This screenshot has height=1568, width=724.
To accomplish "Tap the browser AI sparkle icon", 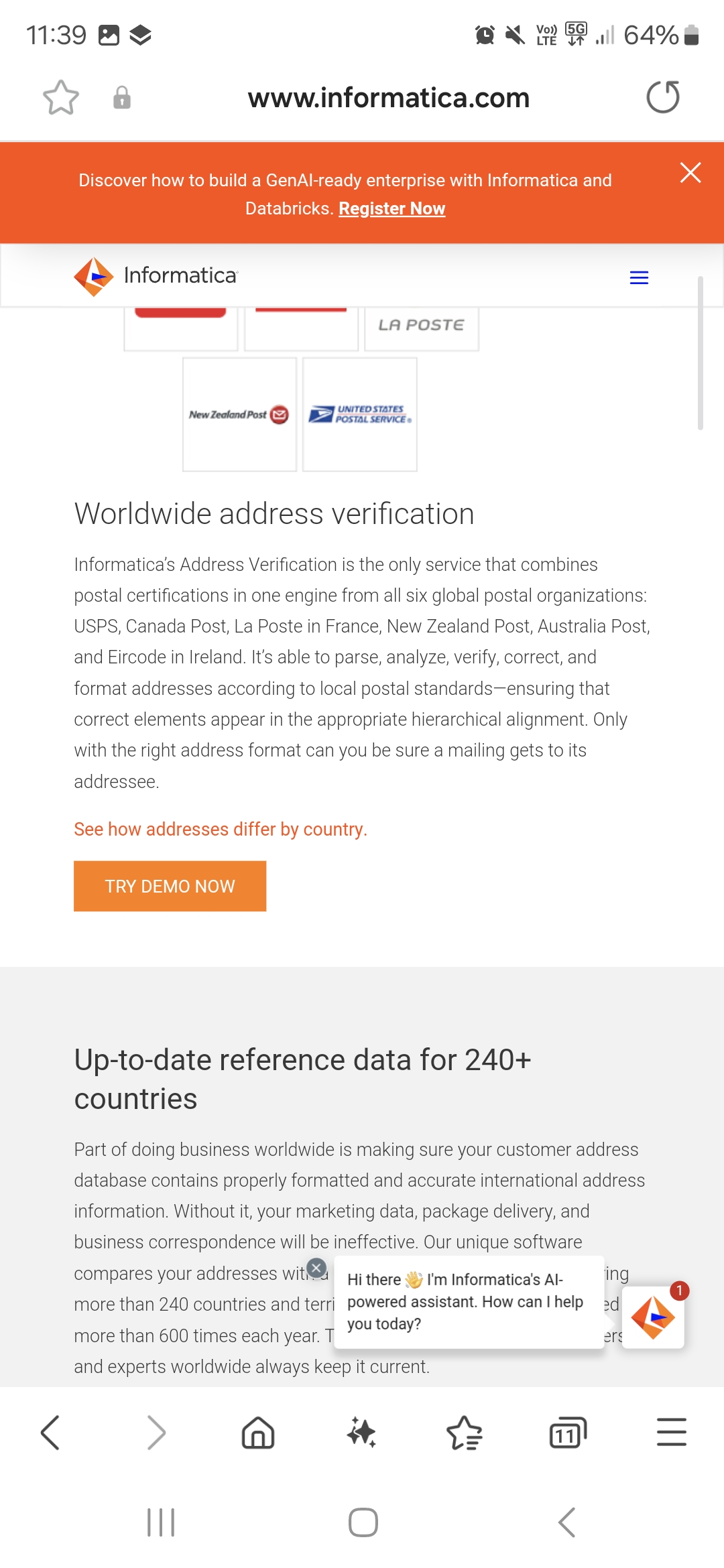I will (361, 1433).
